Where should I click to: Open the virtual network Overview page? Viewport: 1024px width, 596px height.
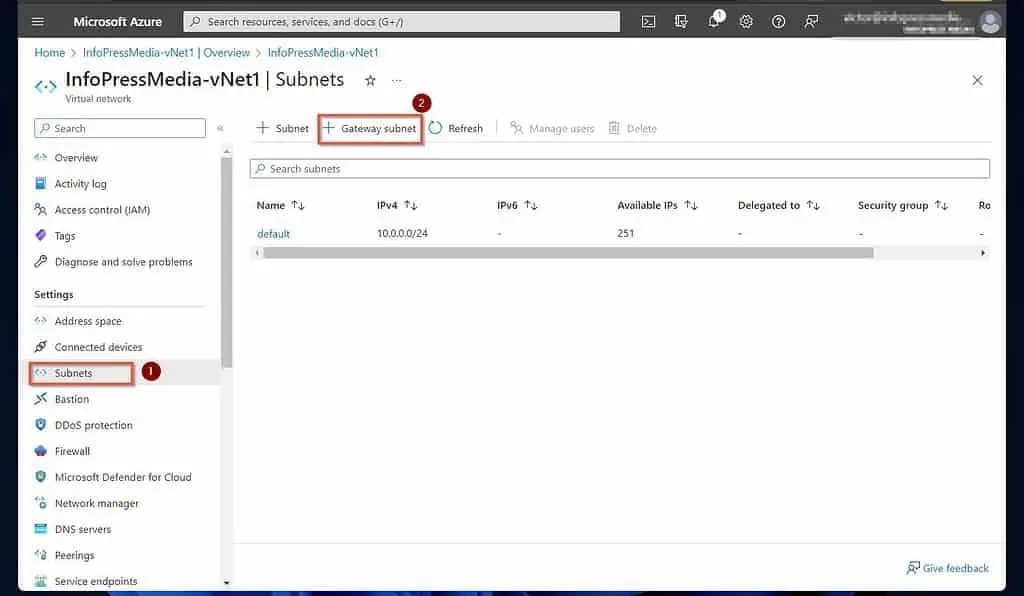click(x=77, y=157)
